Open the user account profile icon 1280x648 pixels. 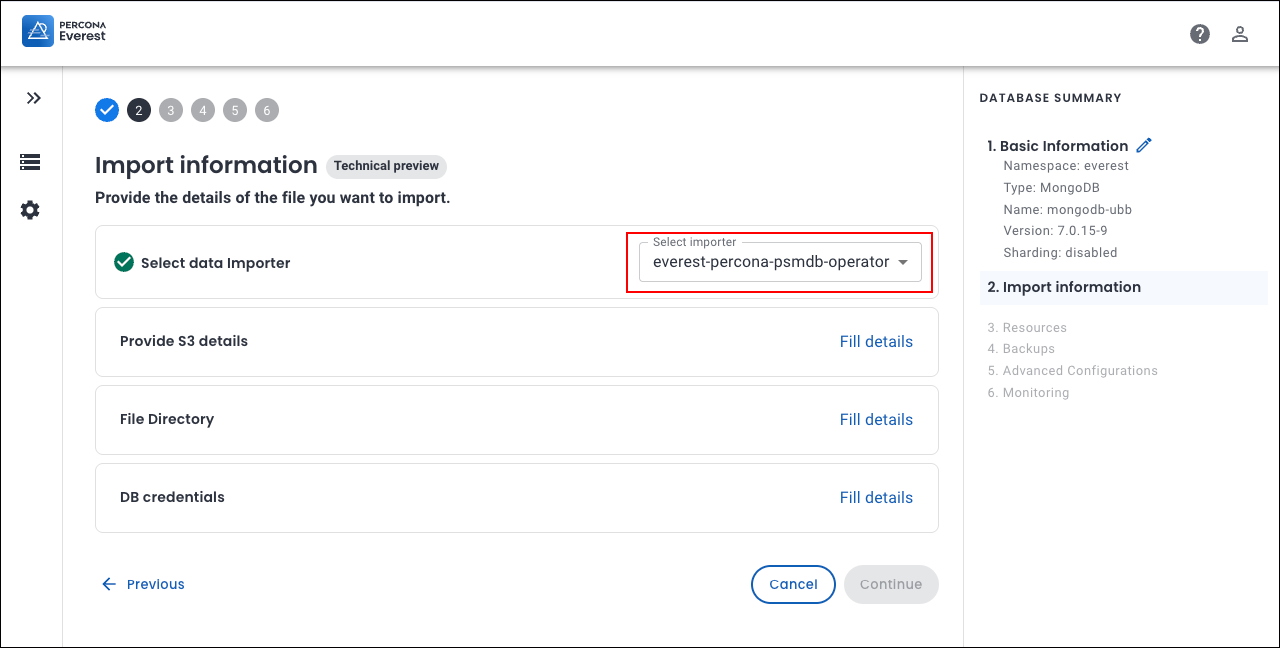point(1240,34)
